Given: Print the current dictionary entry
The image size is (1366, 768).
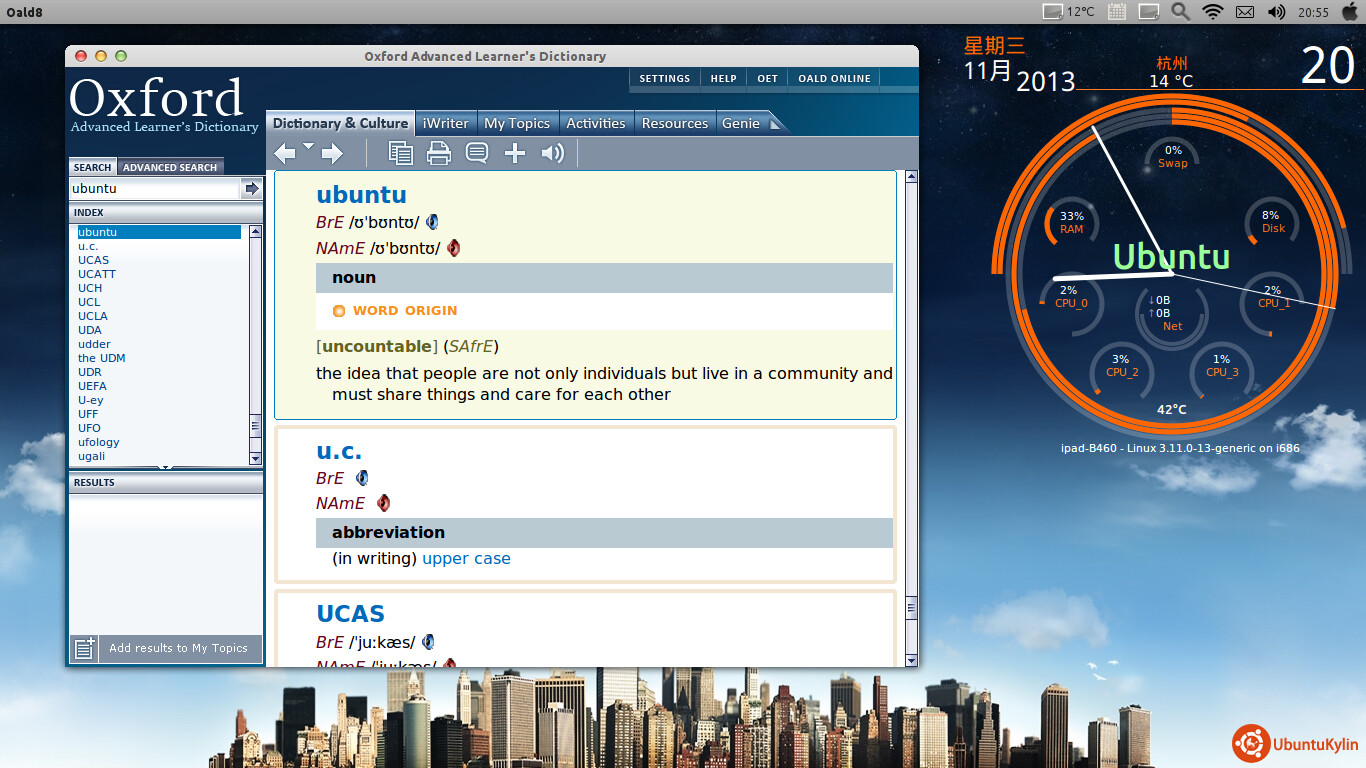Looking at the screenshot, I should click(x=439, y=153).
